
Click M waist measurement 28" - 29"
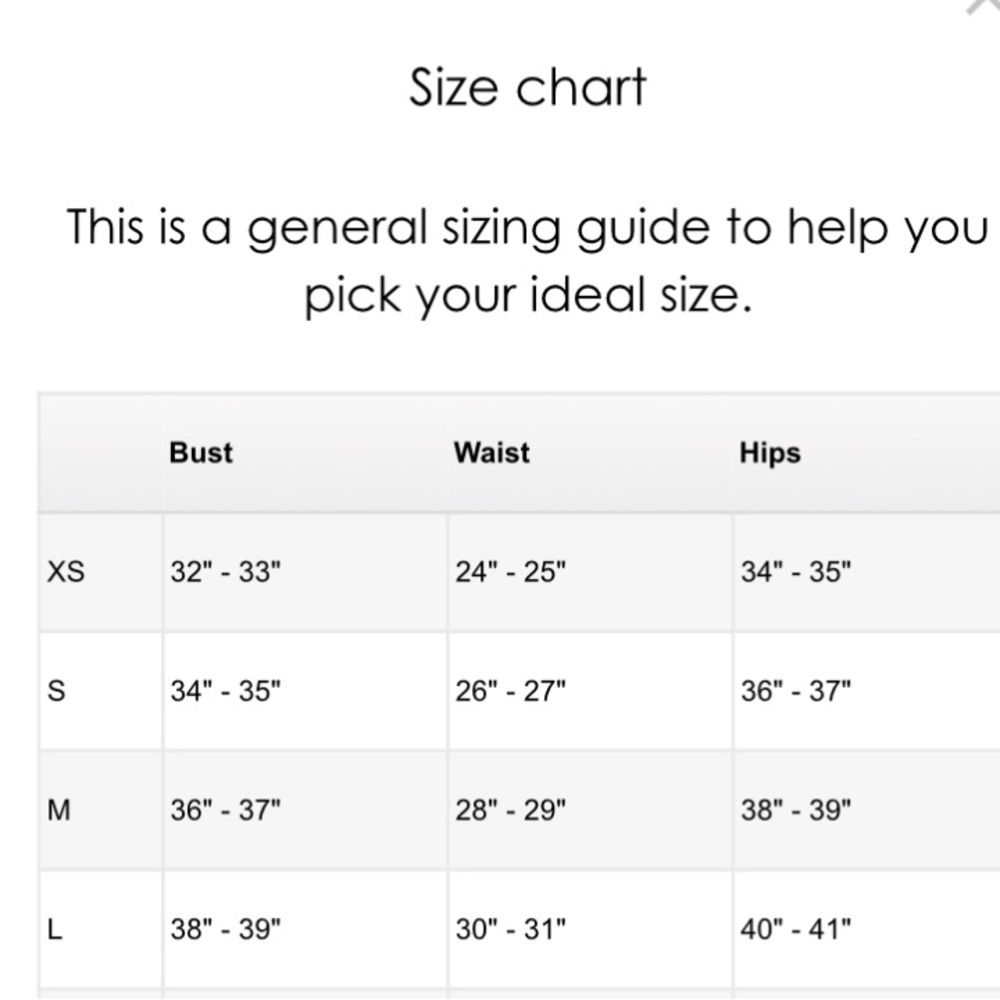tap(510, 811)
